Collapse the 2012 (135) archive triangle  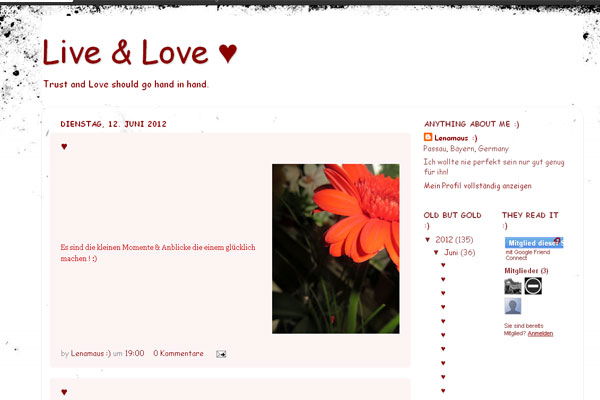tap(428, 240)
